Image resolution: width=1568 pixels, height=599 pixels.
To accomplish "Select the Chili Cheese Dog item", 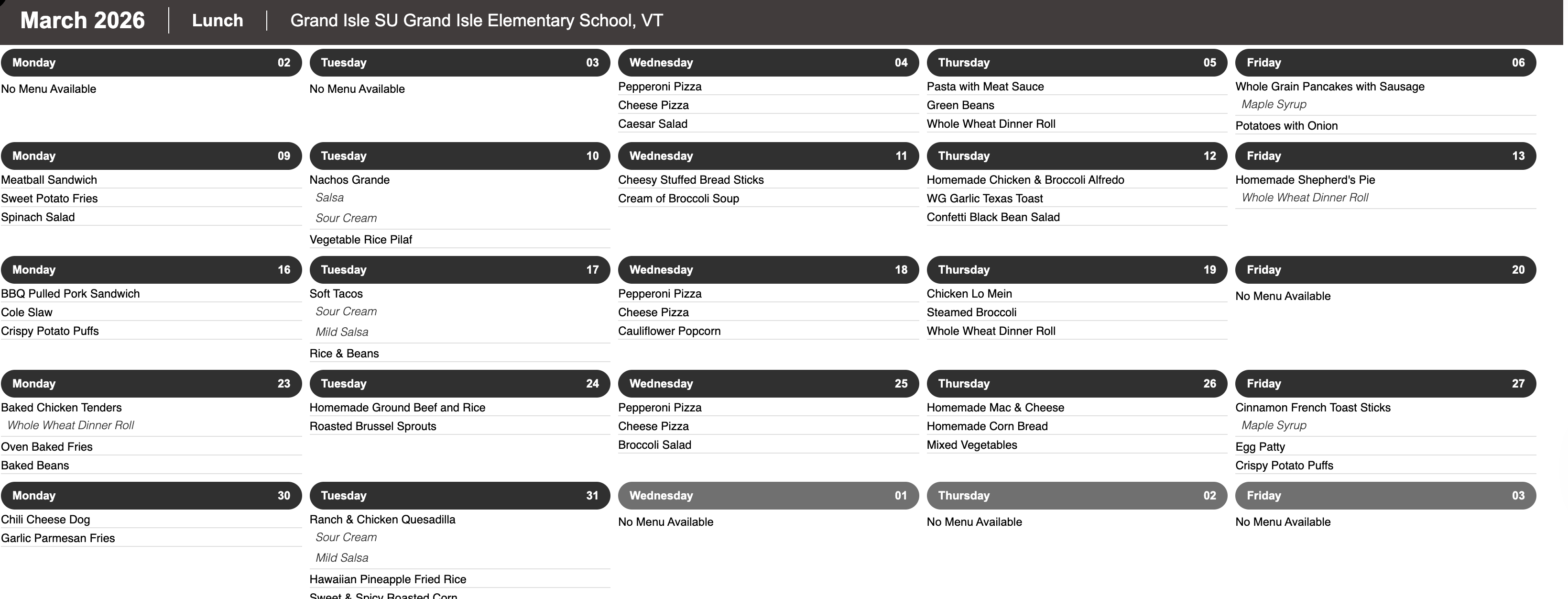I will click(45, 520).
